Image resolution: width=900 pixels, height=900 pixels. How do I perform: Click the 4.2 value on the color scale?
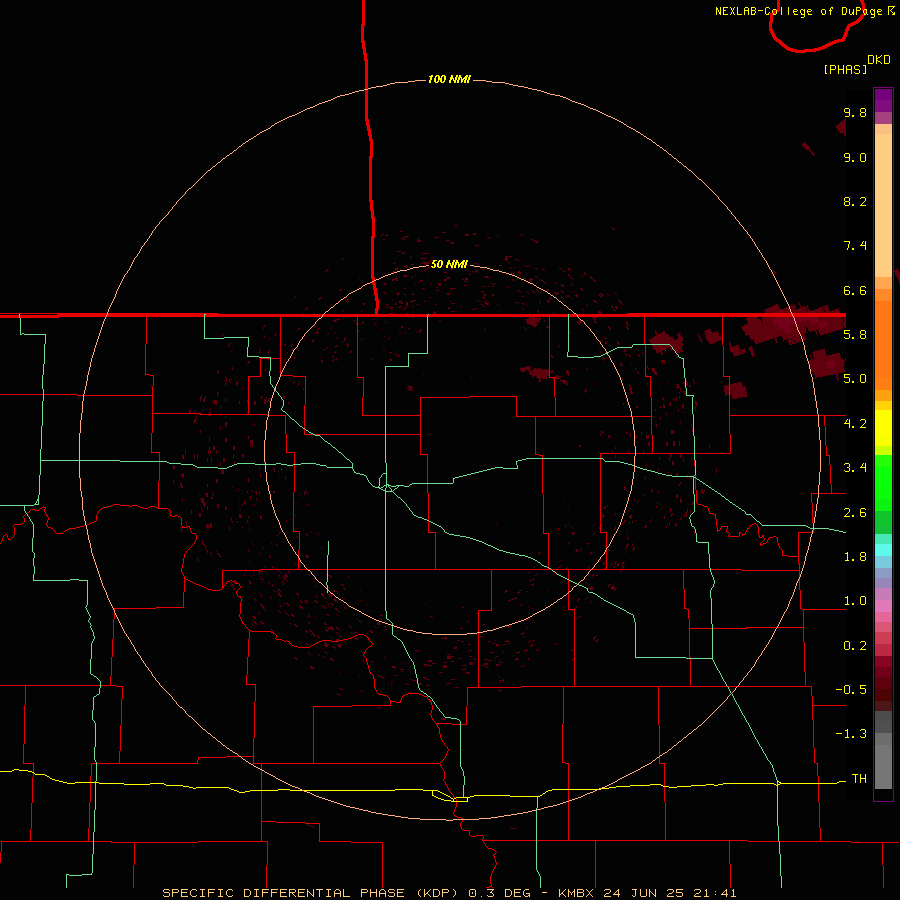pyautogui.click(x=855, y=424)
